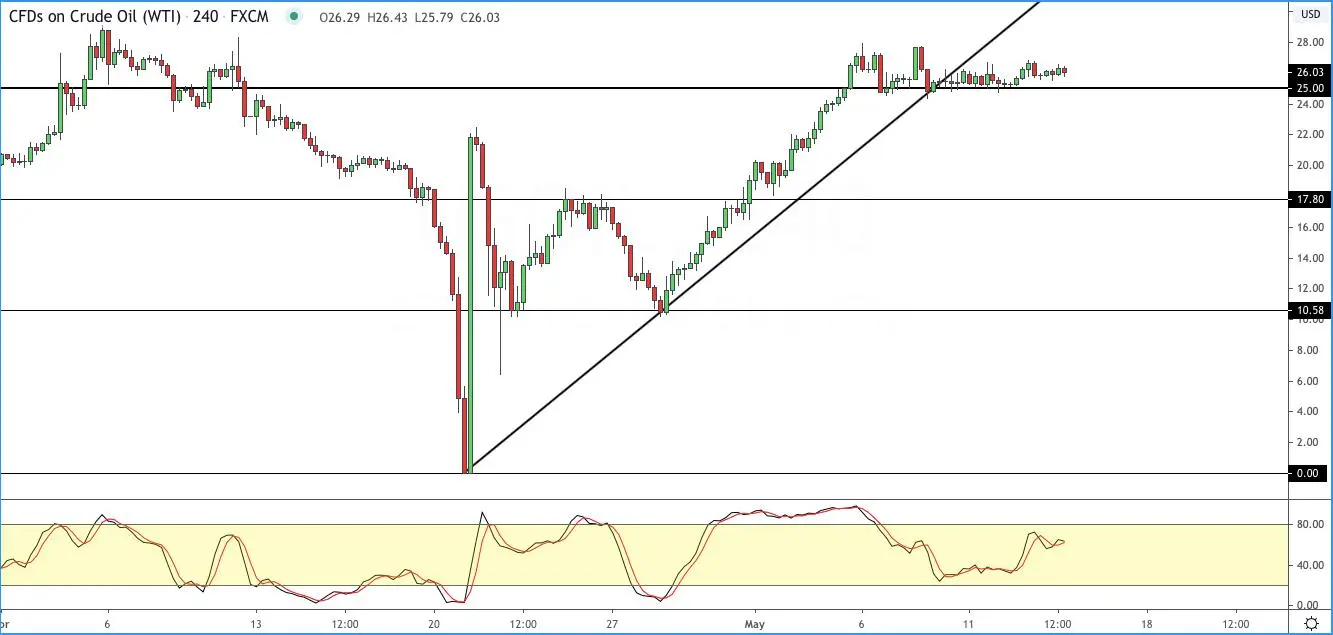Open the USD currency selector

(x=1310, y=14)
